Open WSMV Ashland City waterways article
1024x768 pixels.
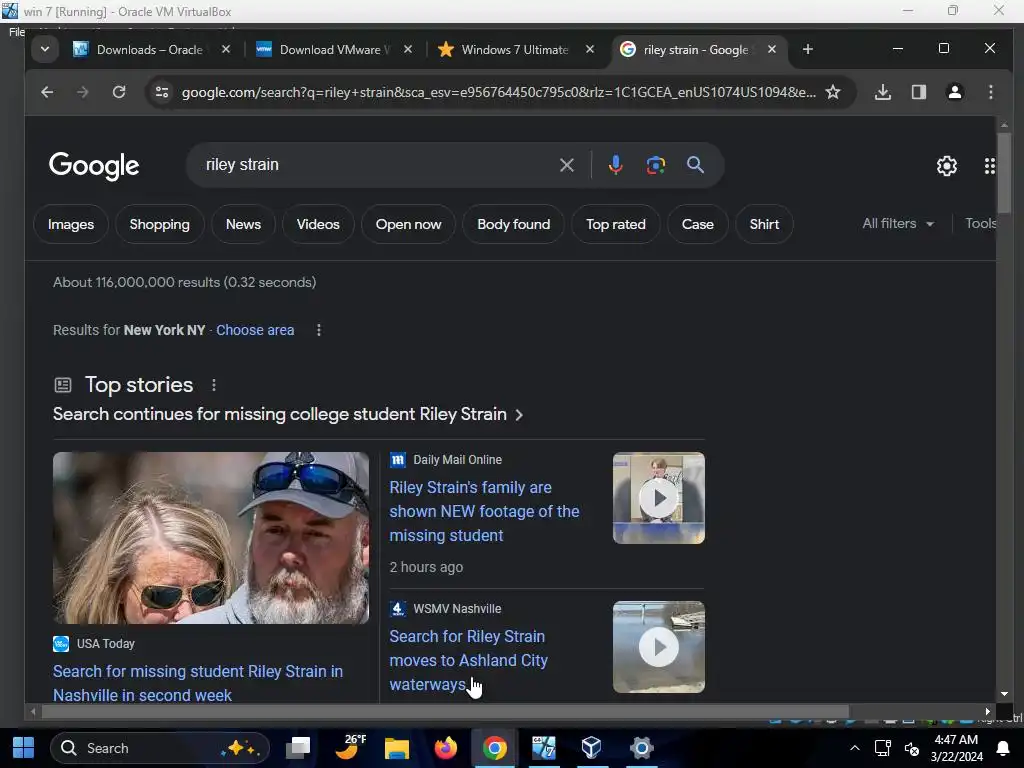tap(468, 660)
